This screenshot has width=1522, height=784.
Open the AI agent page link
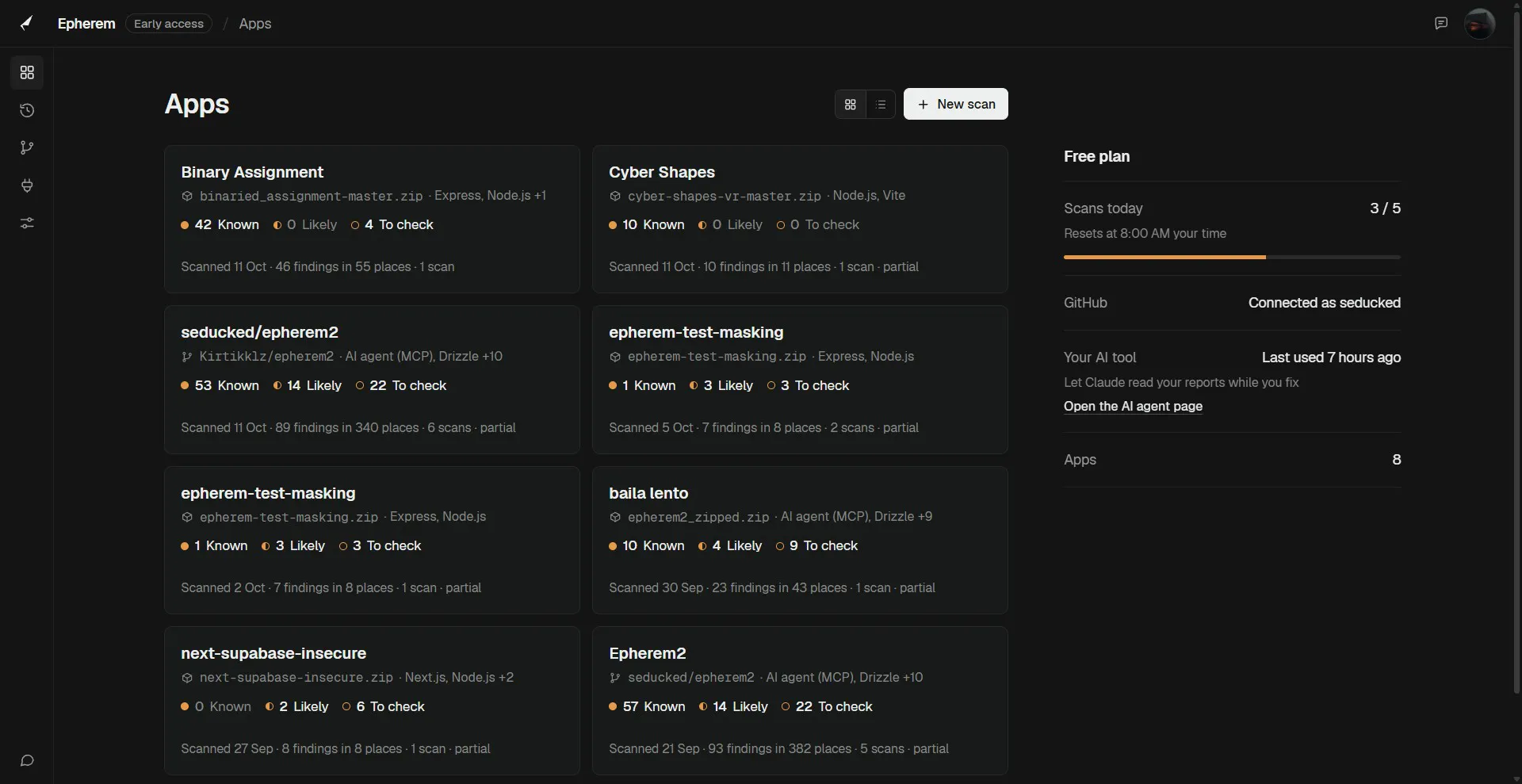point(1133,406)
